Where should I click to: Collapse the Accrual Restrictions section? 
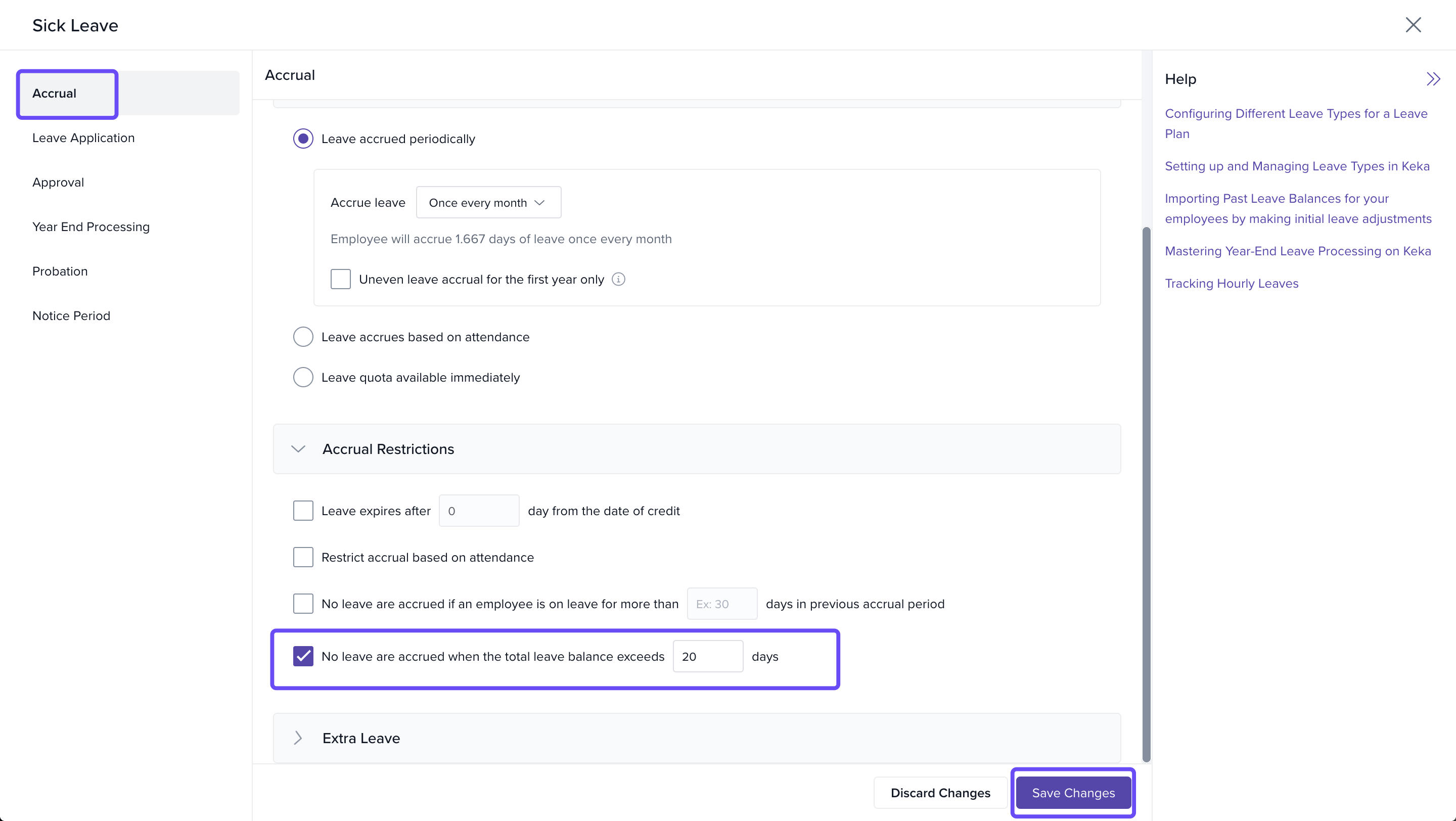click(298, 448)
